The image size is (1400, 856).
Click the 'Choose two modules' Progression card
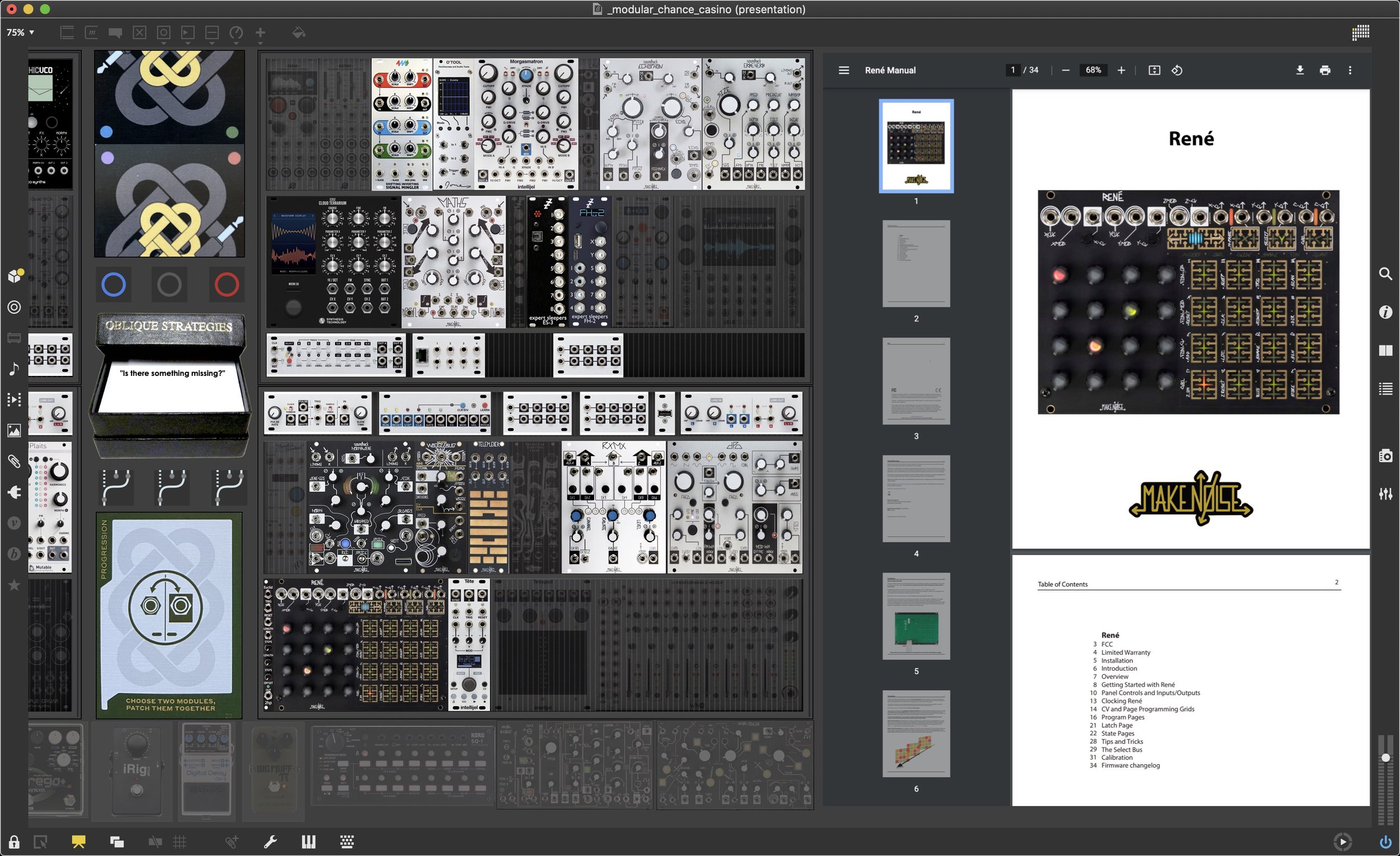tap(169, 616)
